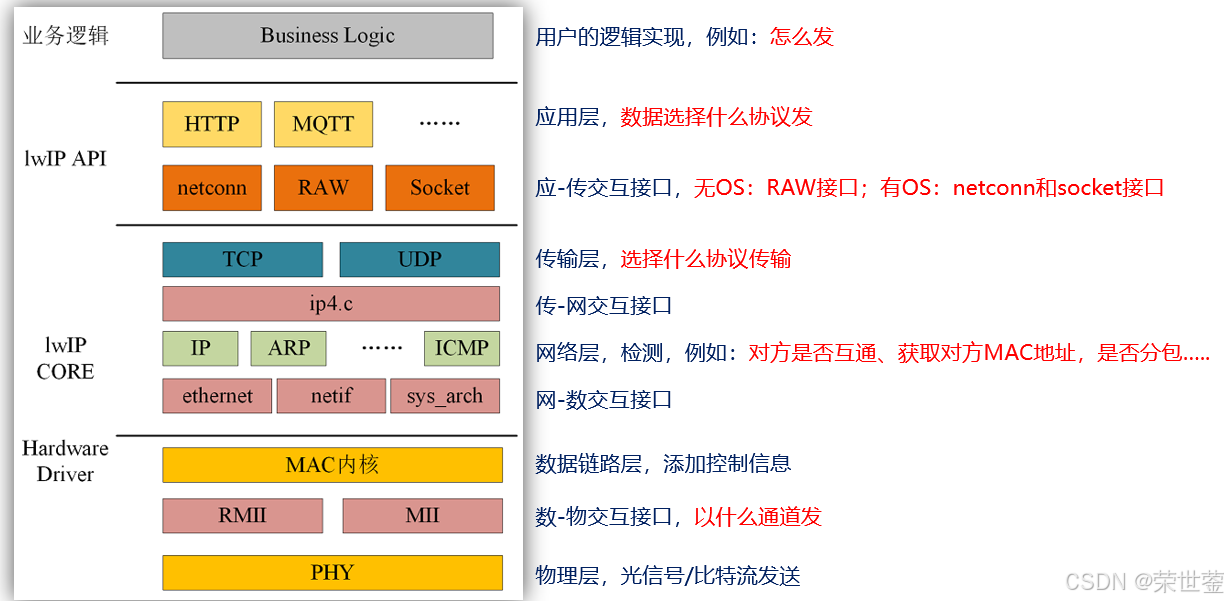Click the ICMP block

click(461, 348)
